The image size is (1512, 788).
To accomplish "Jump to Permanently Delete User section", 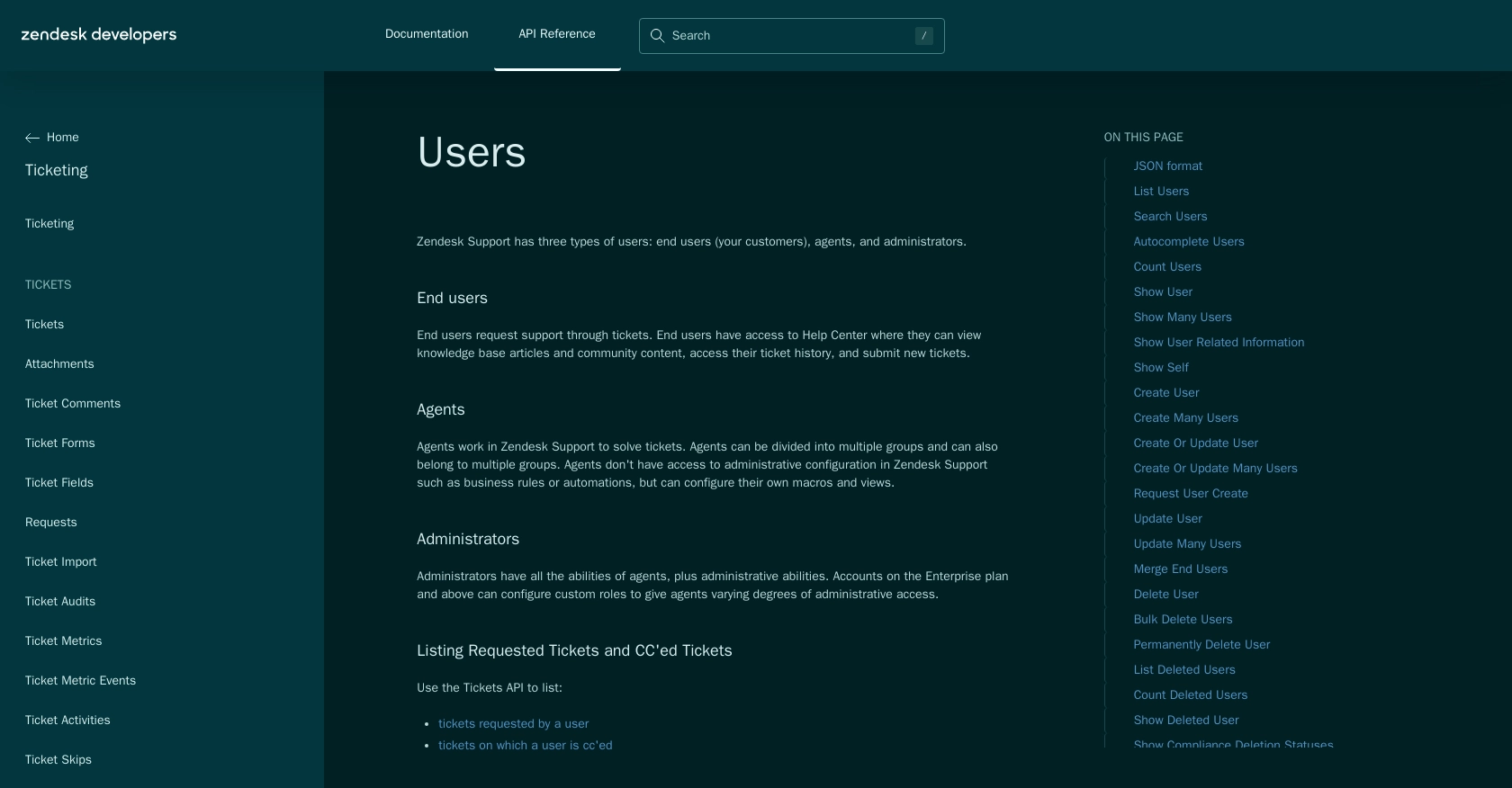I will point(1202,645).
